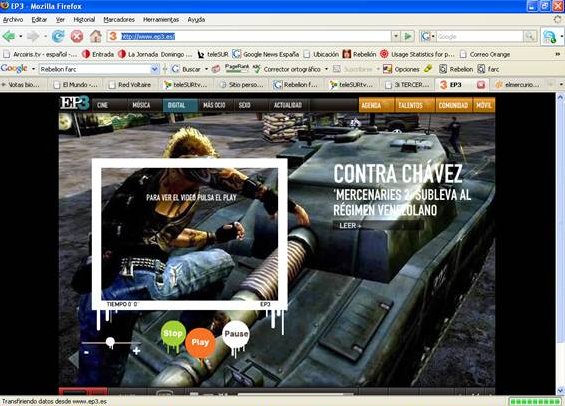Expand the forward button history dropdown
This screenshot has width=565, height=406.
point(45,36)
